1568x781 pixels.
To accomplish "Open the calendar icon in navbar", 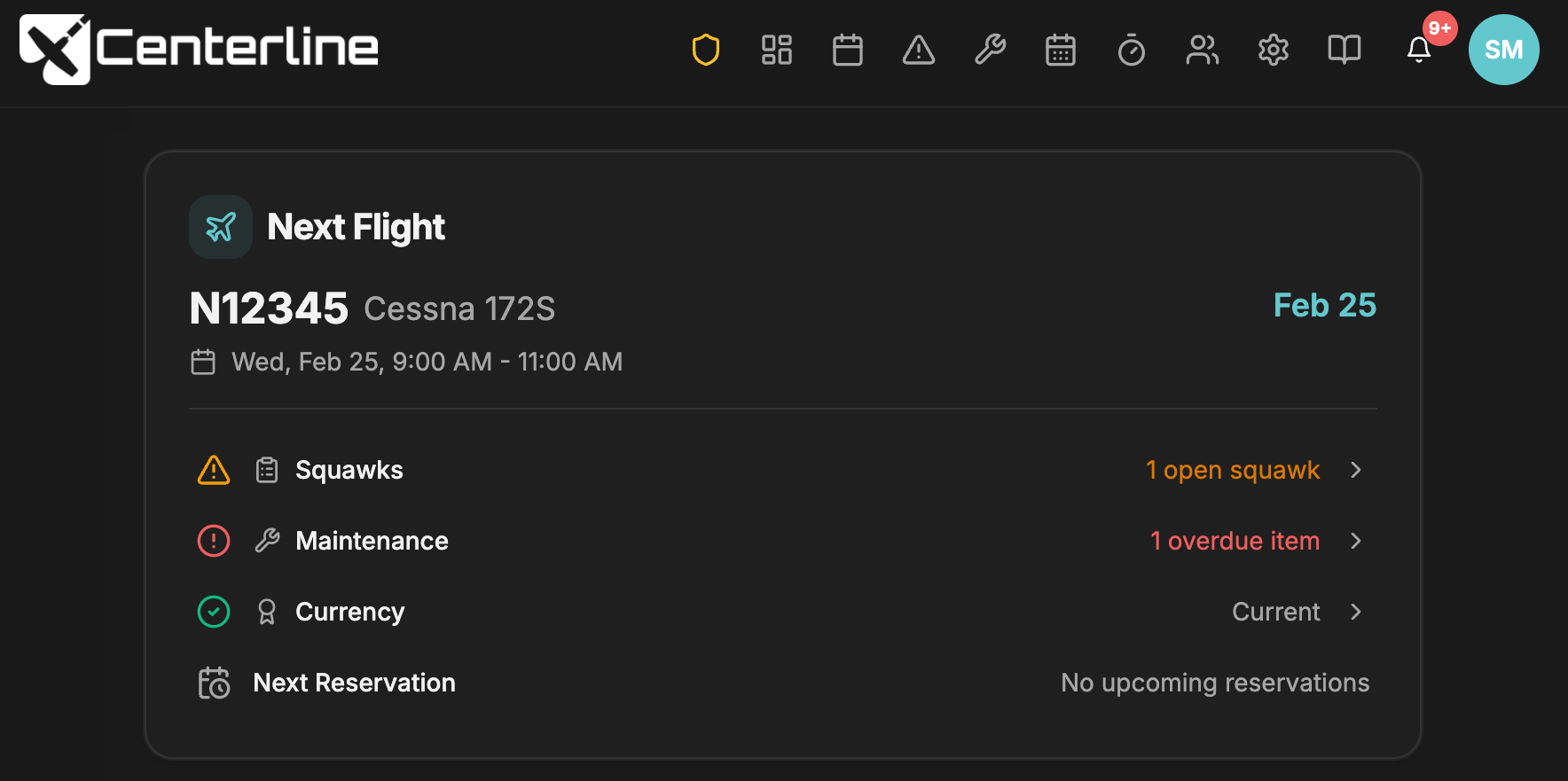I will tap(848, 50).
